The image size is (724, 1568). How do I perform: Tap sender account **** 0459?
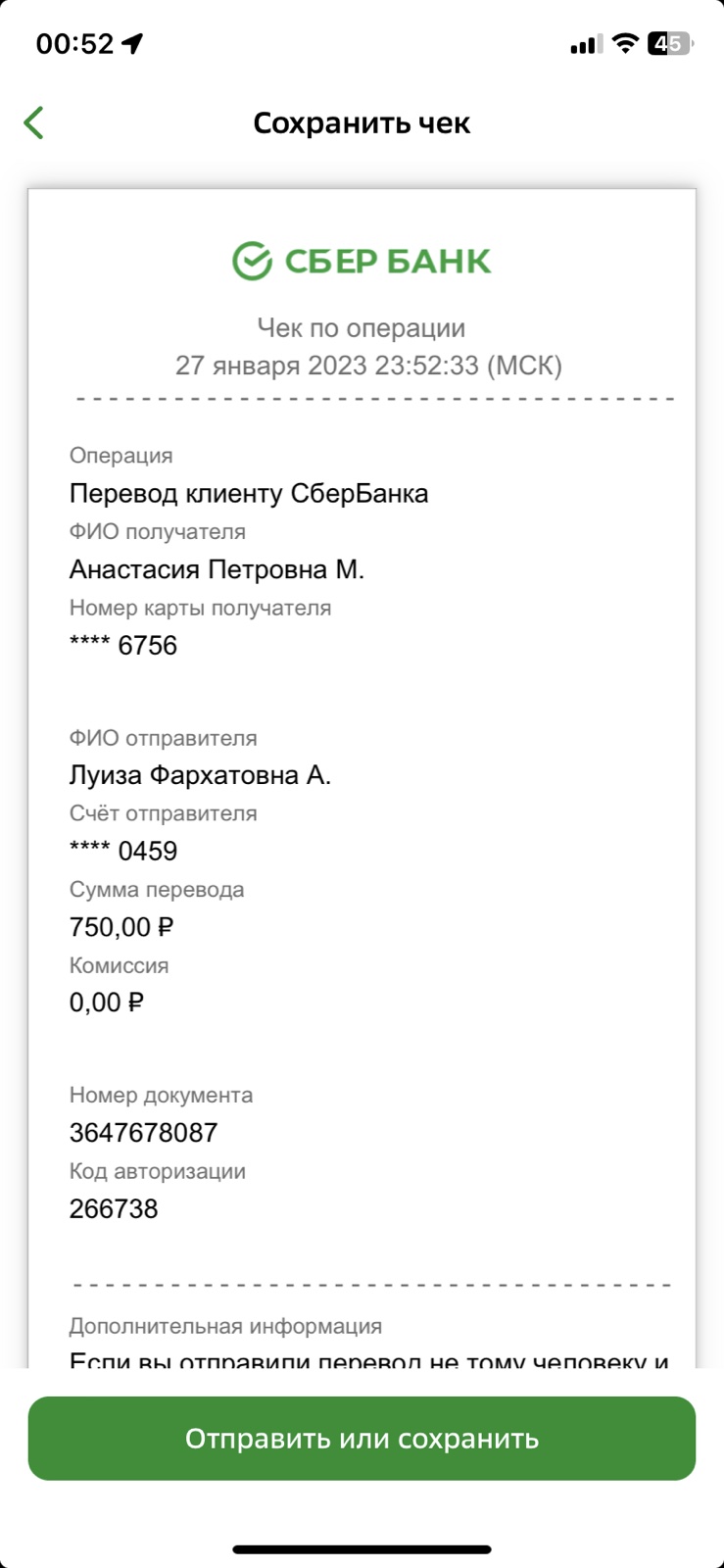[x=123, y=851]
